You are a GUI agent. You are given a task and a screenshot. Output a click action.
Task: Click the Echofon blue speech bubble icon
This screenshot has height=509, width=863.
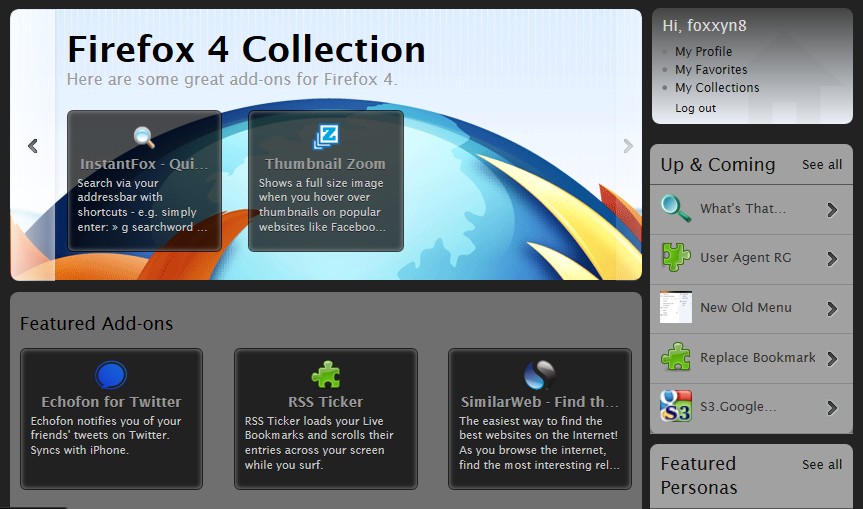111,375
